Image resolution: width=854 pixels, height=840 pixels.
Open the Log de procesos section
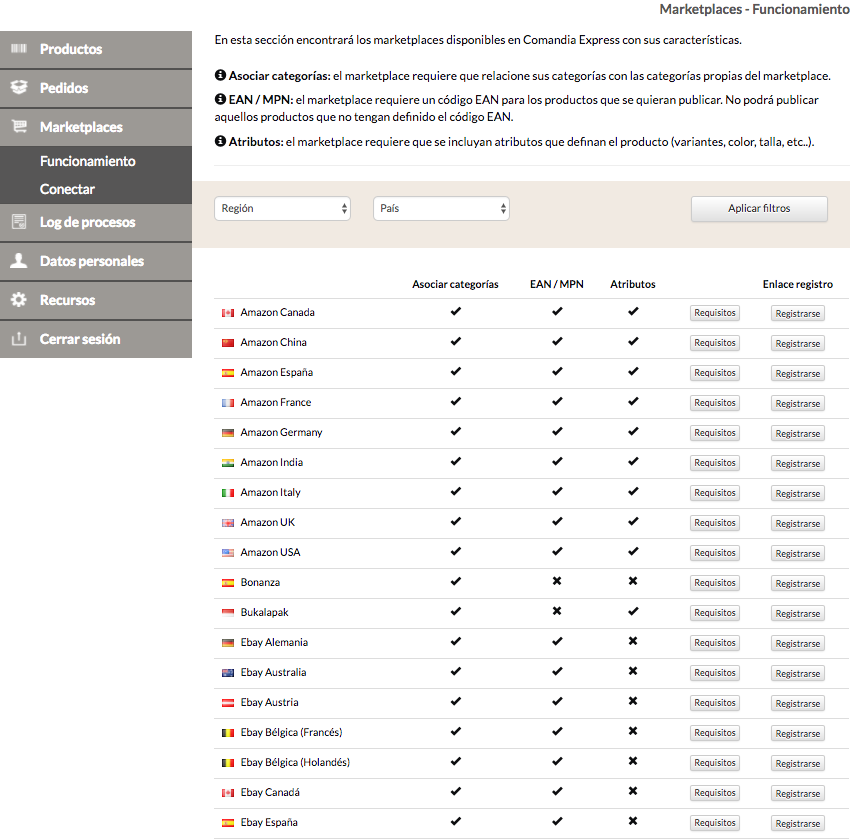(96, 222)
